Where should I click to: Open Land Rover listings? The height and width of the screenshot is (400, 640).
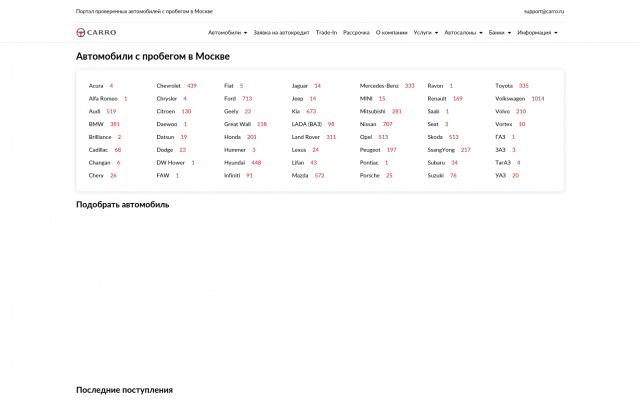(x=306, y=137)
